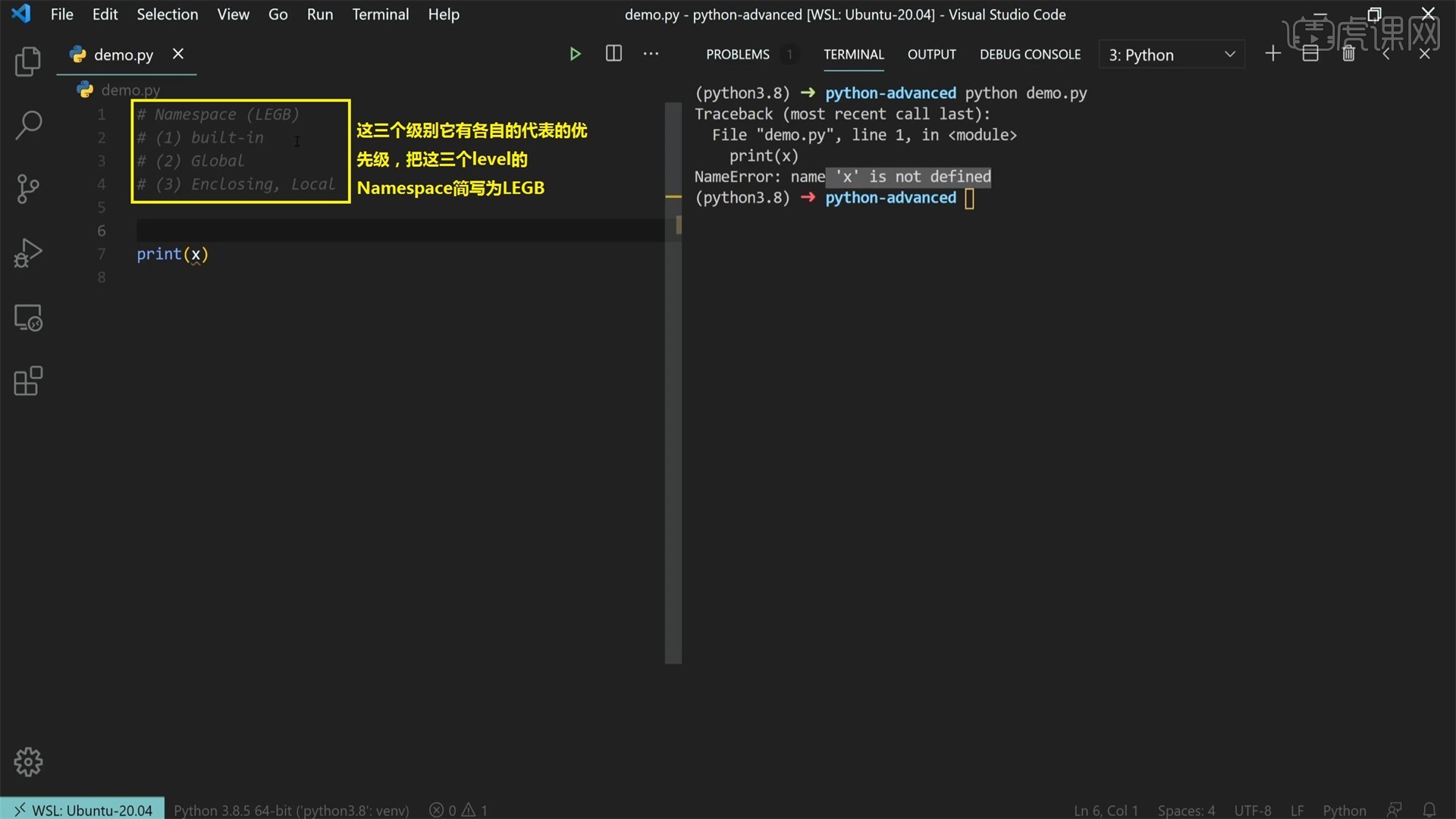Open the LF line-ending selector
1456x819 pixels.
point(1298,809)
